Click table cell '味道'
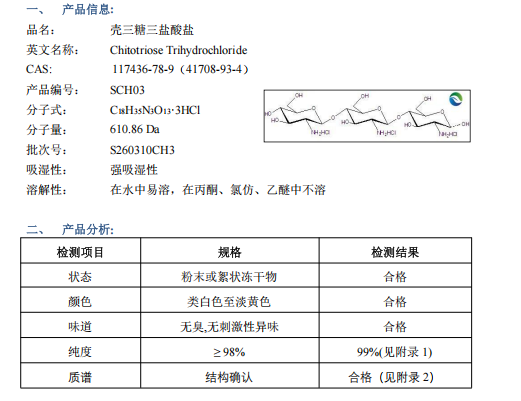This screenshot has width=521, height=401. [x=80, y=327]
